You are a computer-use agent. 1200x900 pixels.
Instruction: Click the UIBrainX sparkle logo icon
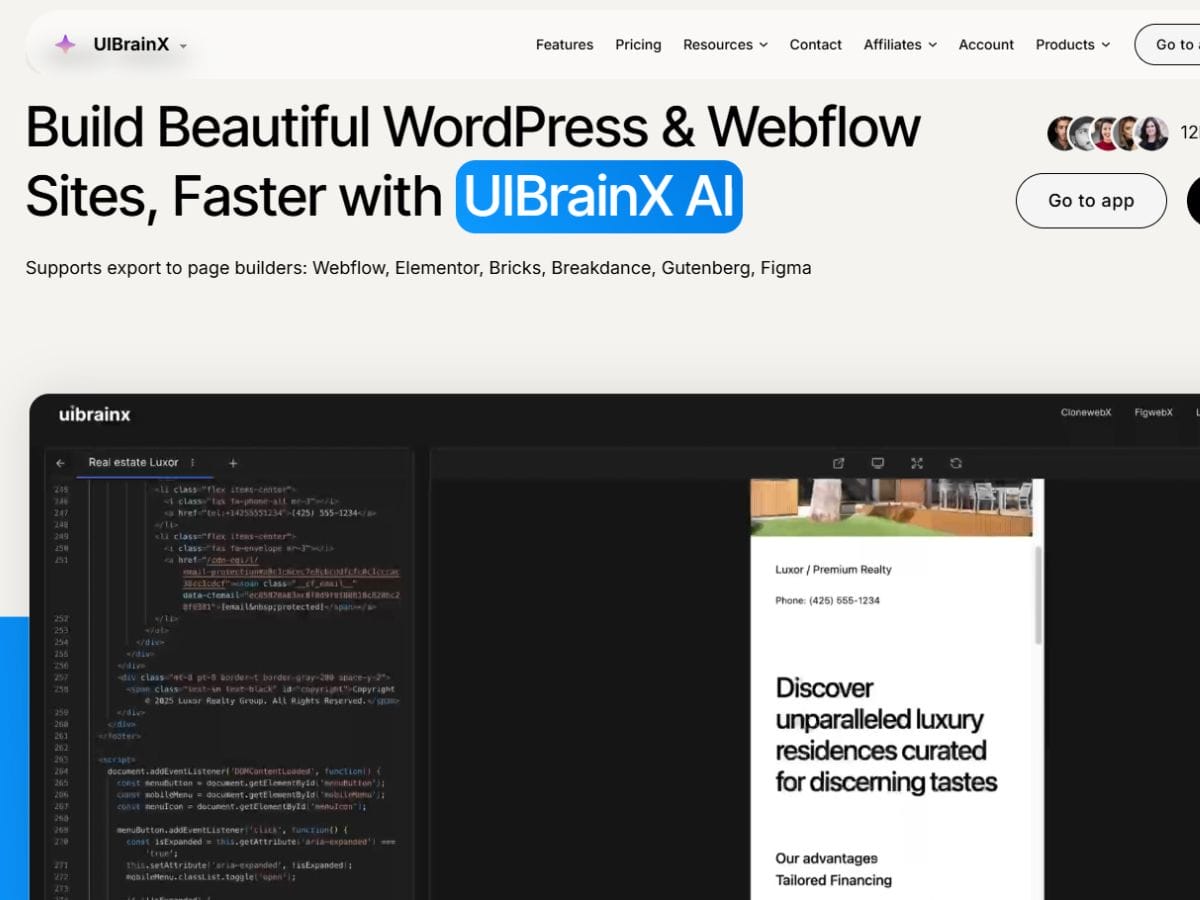tap(65, 44)
